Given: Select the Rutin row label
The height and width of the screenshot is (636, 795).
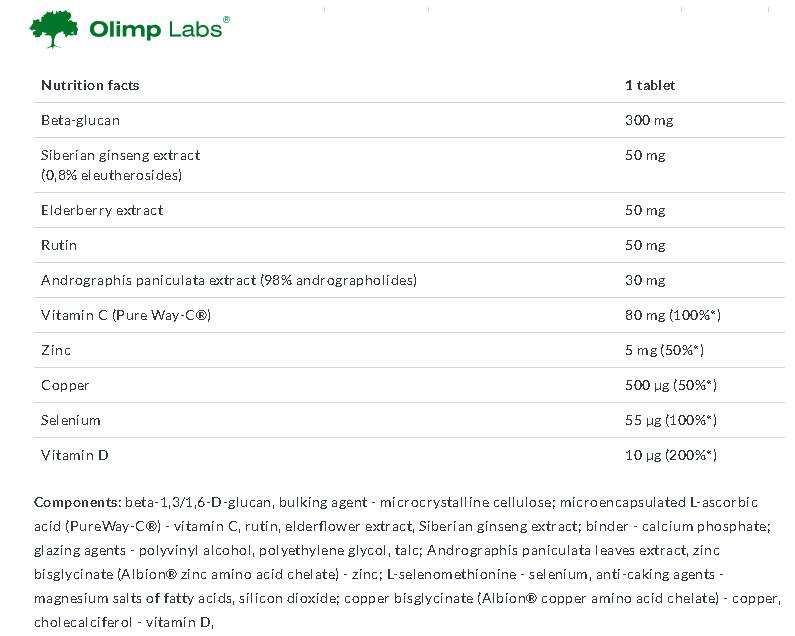Looking at the screenshot, I should 59,245.
